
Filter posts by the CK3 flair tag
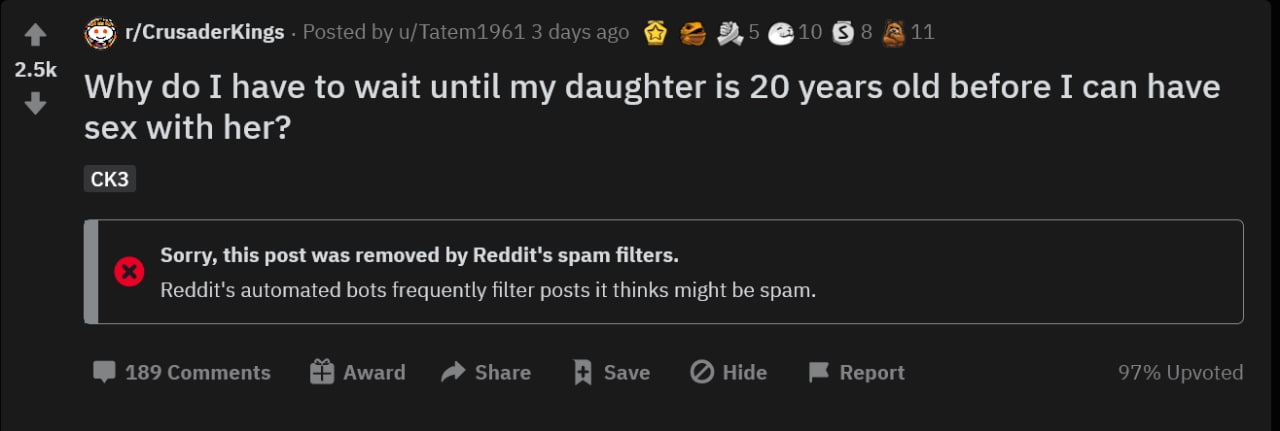(110, 179)
